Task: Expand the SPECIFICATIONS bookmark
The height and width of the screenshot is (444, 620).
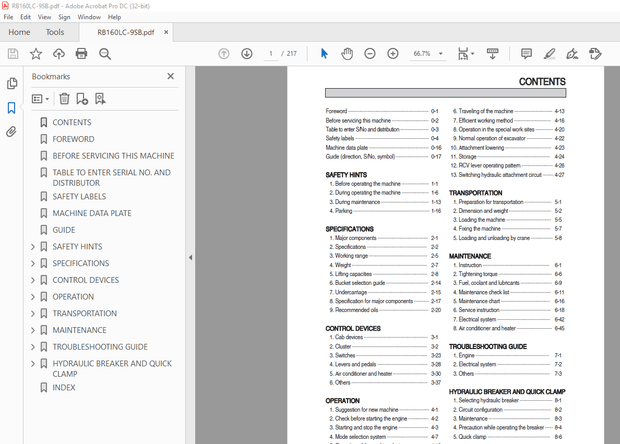Action: pyautogui.click(x=33, y=263)
